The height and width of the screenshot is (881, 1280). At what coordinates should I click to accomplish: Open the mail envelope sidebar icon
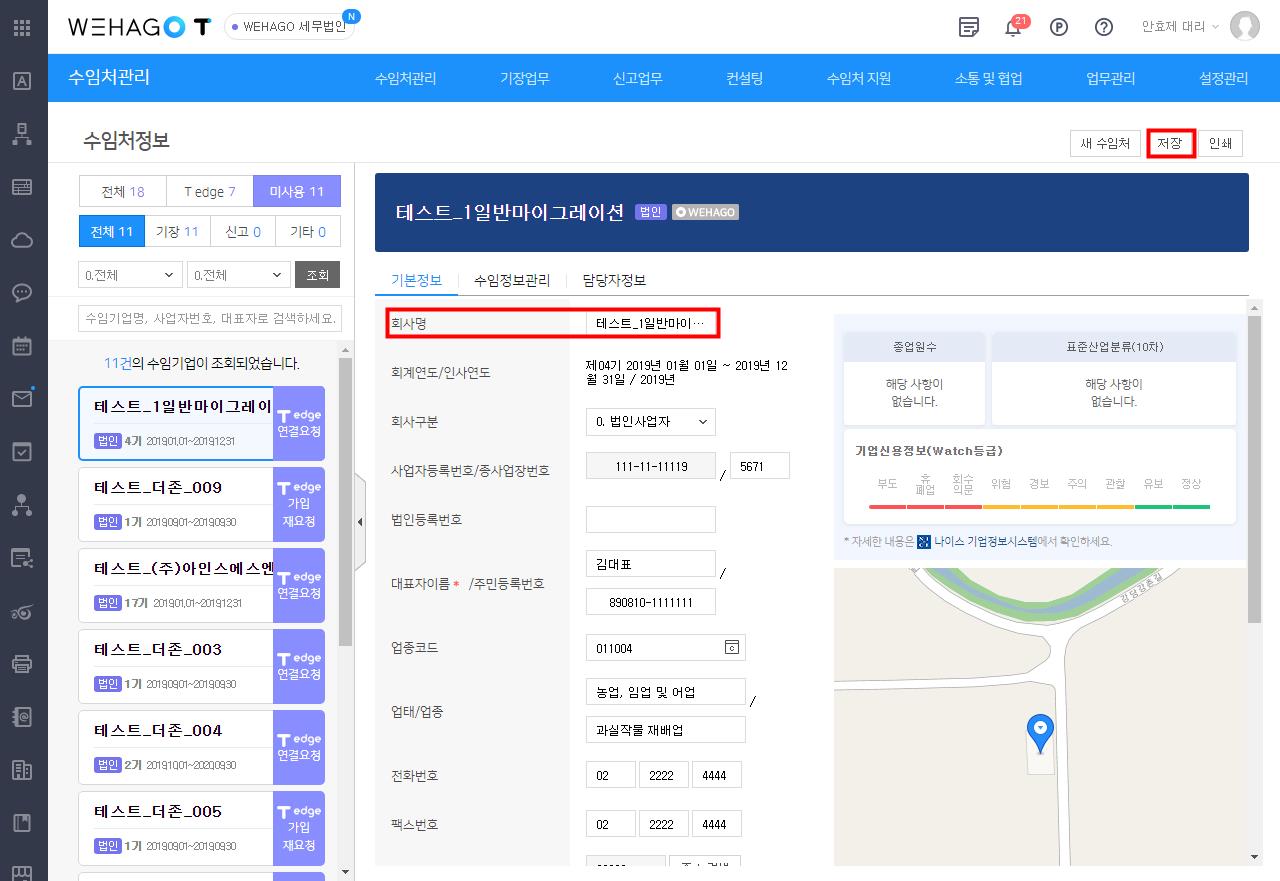[22, 399]
